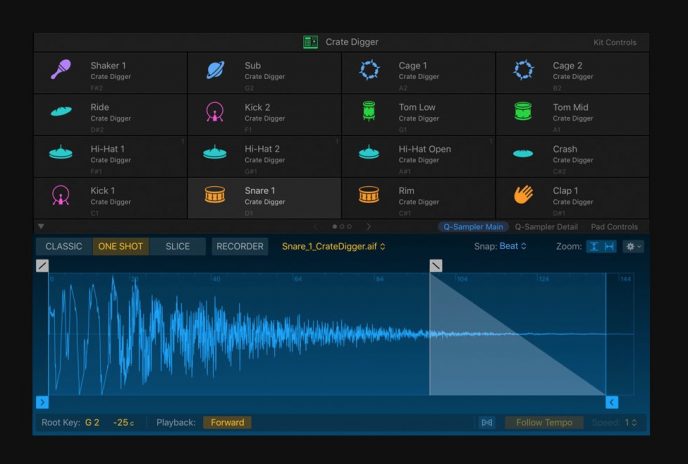
Task: Click the Cage 1 ring icon
Action: click(x=369, y=70)
